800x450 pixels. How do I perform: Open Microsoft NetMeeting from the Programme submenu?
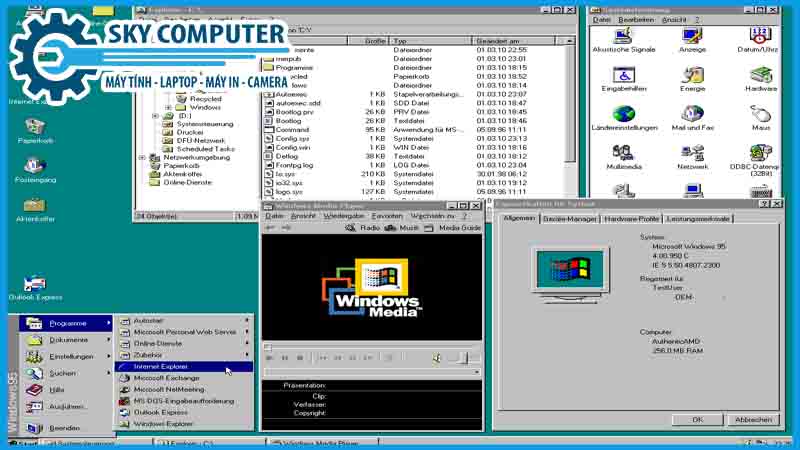tap(184, 389)
